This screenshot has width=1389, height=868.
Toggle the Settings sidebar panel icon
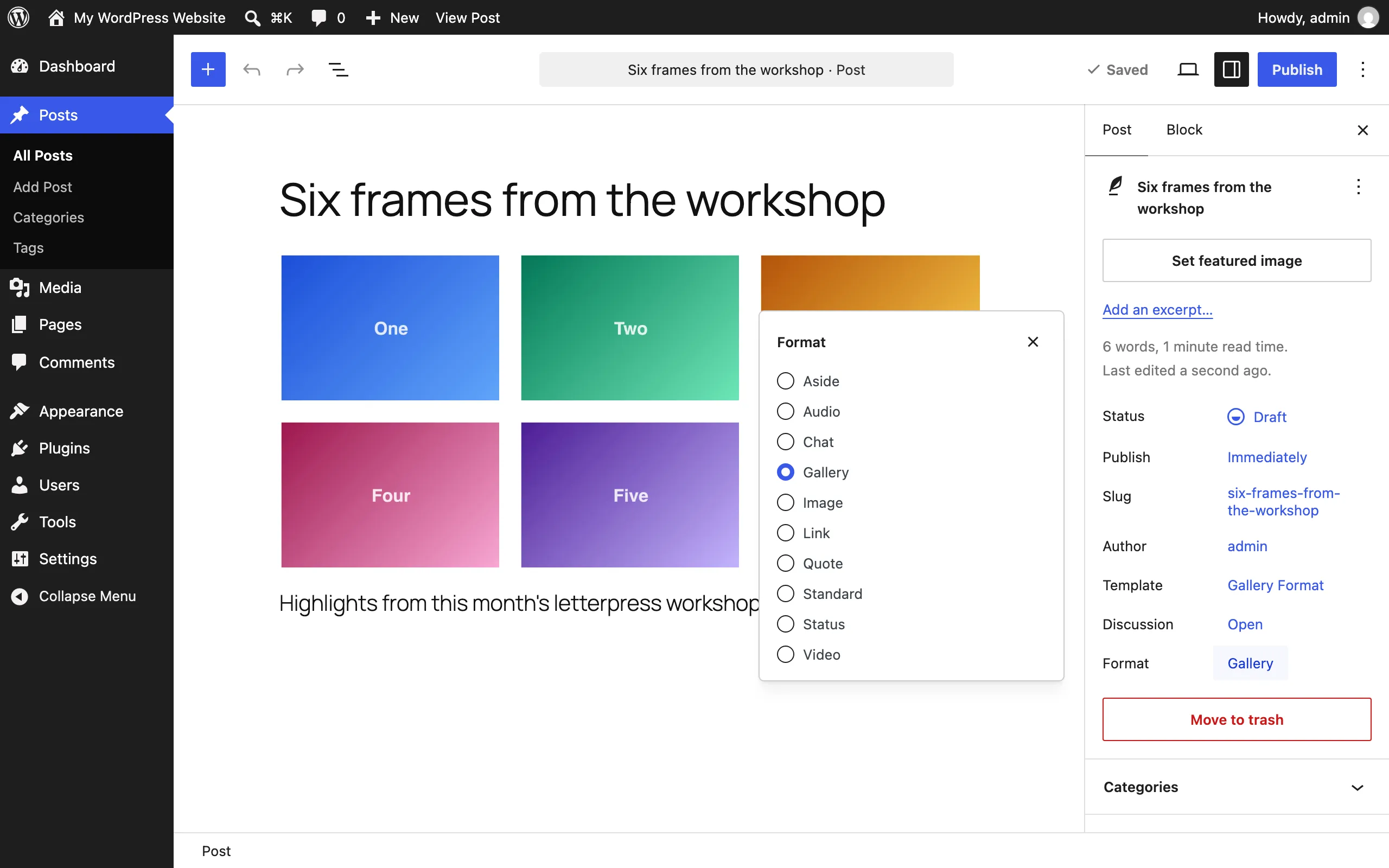[1231, 69]
